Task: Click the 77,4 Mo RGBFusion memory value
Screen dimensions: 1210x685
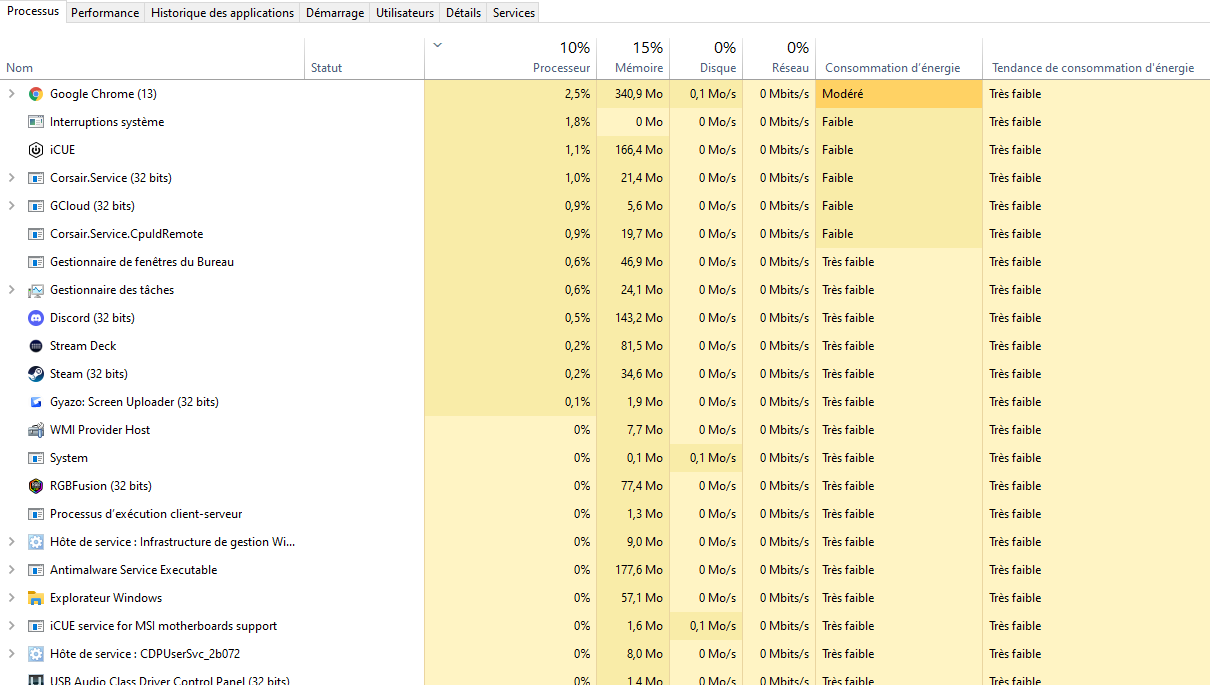Action: (x=642, y=486)
